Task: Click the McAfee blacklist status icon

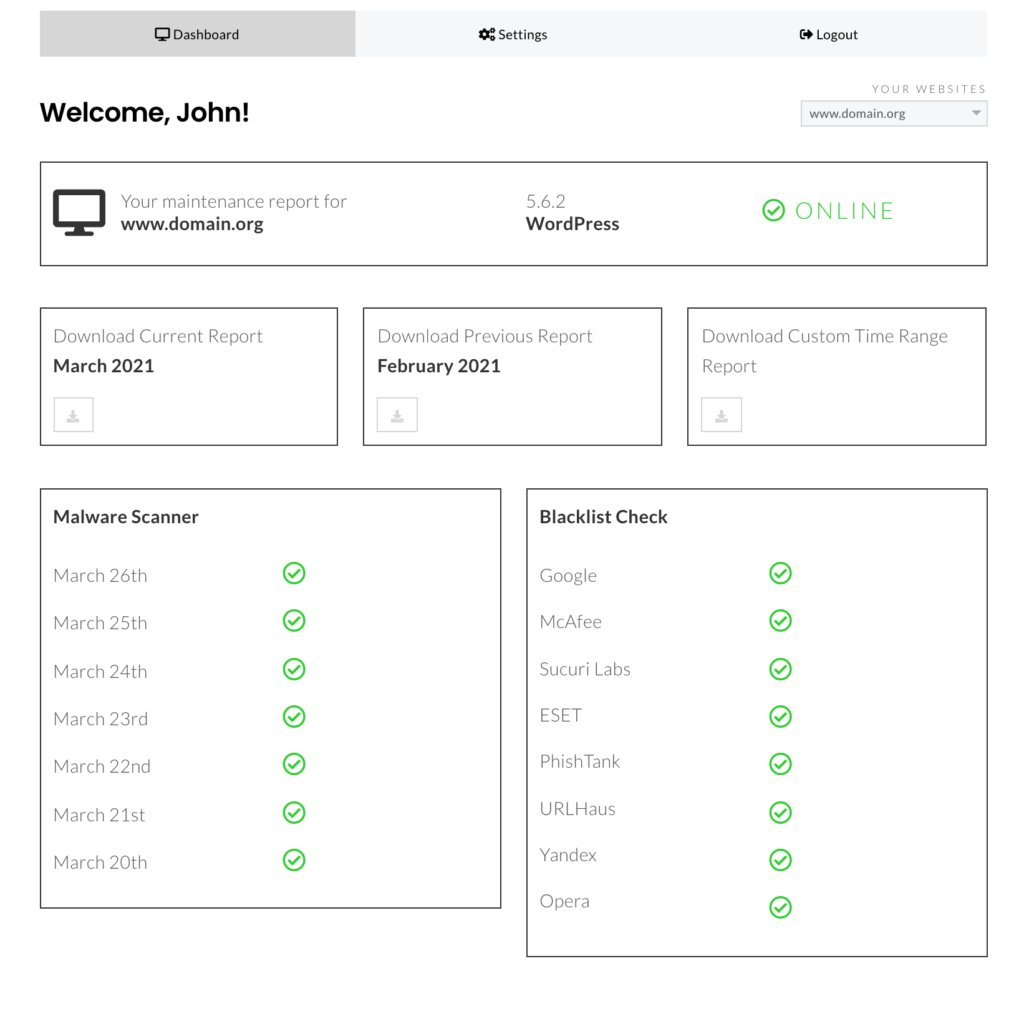Action: coord(780,621)
